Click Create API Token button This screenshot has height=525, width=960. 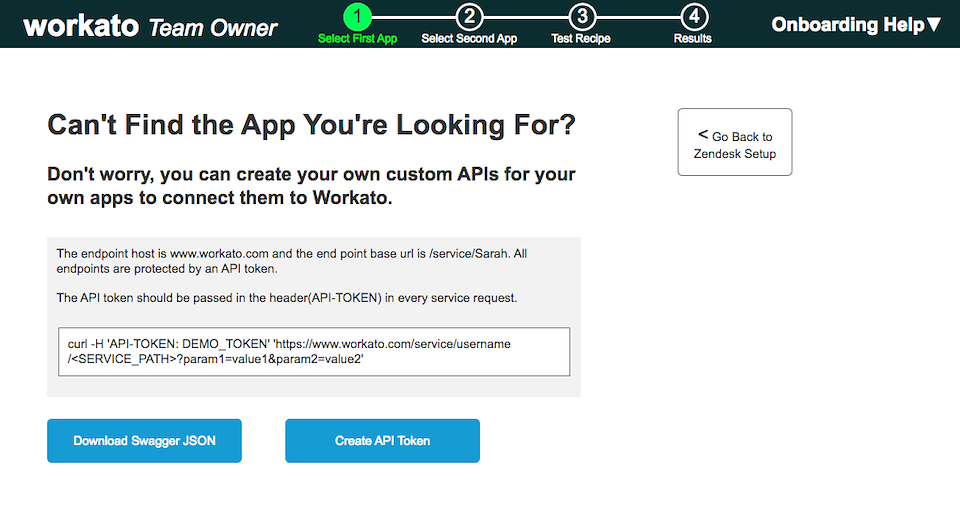(x=383, y=441)
